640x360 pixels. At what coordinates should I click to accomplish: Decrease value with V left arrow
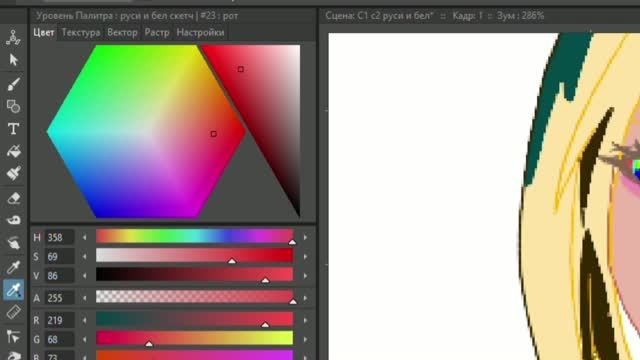coord(84,276)
